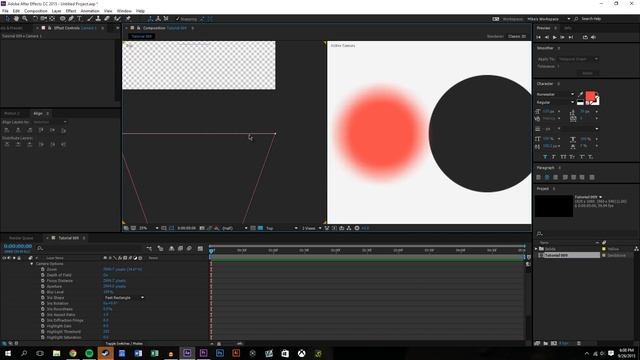Click the Local Axis Mode icon

point(150,19)
